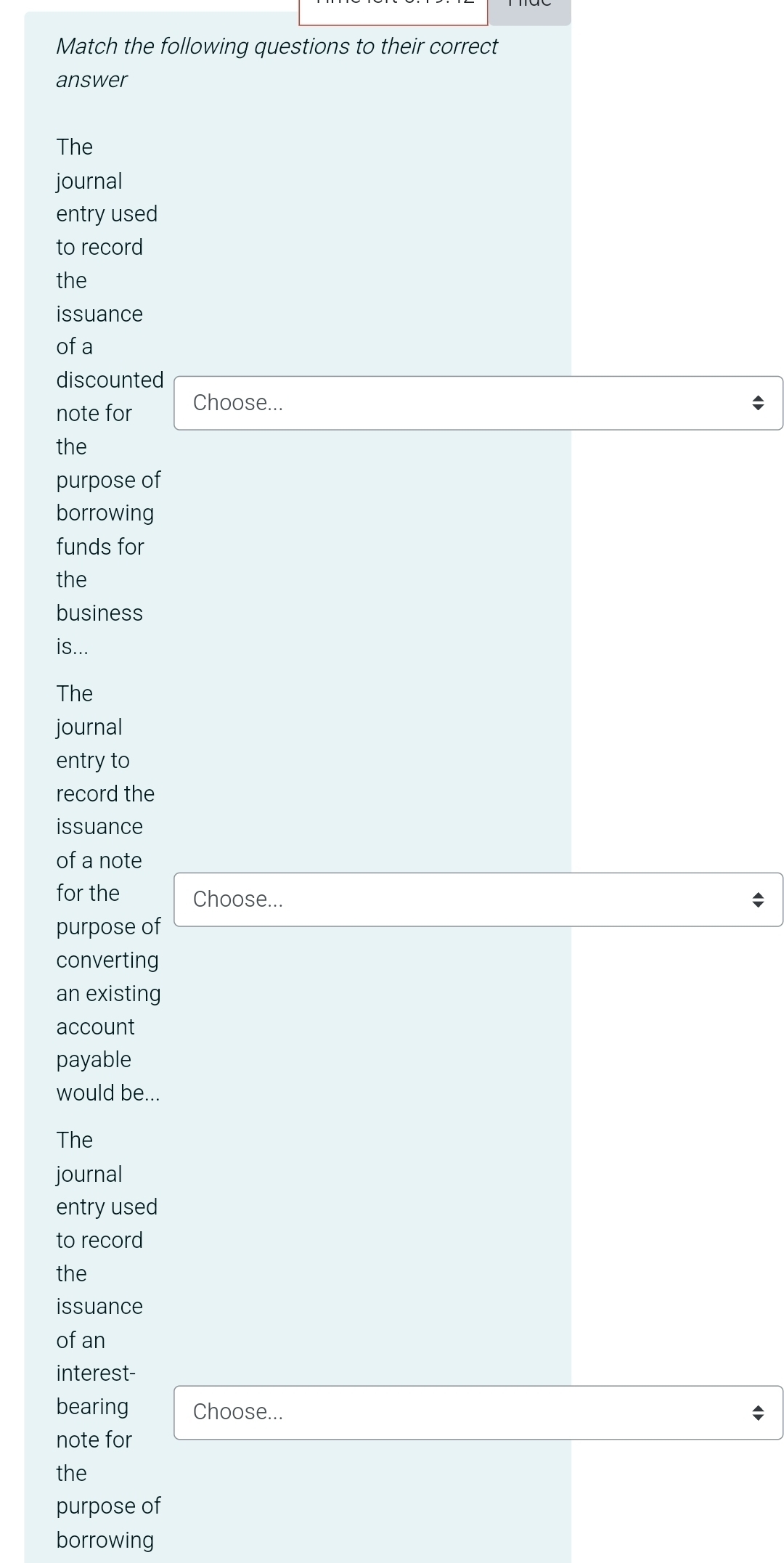
Task: Click the up-down arrow icon on the discounted note dropdown
Action: [x=758, y=403]
